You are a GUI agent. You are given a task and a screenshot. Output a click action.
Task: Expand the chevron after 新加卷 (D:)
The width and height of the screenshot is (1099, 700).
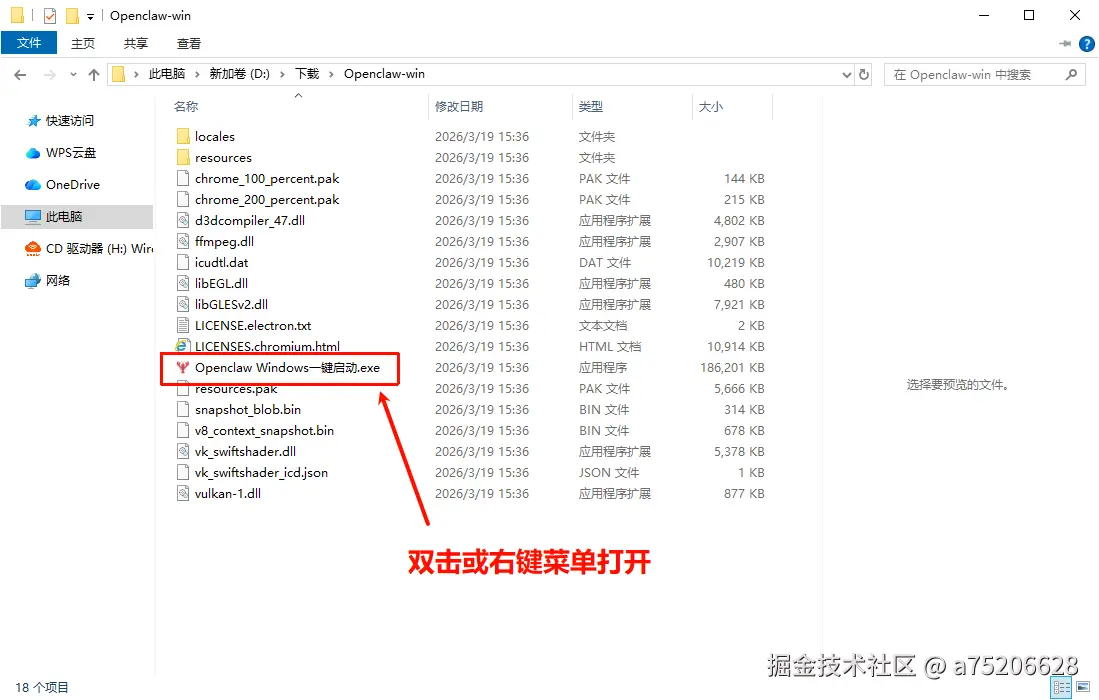tap(282, 74)
